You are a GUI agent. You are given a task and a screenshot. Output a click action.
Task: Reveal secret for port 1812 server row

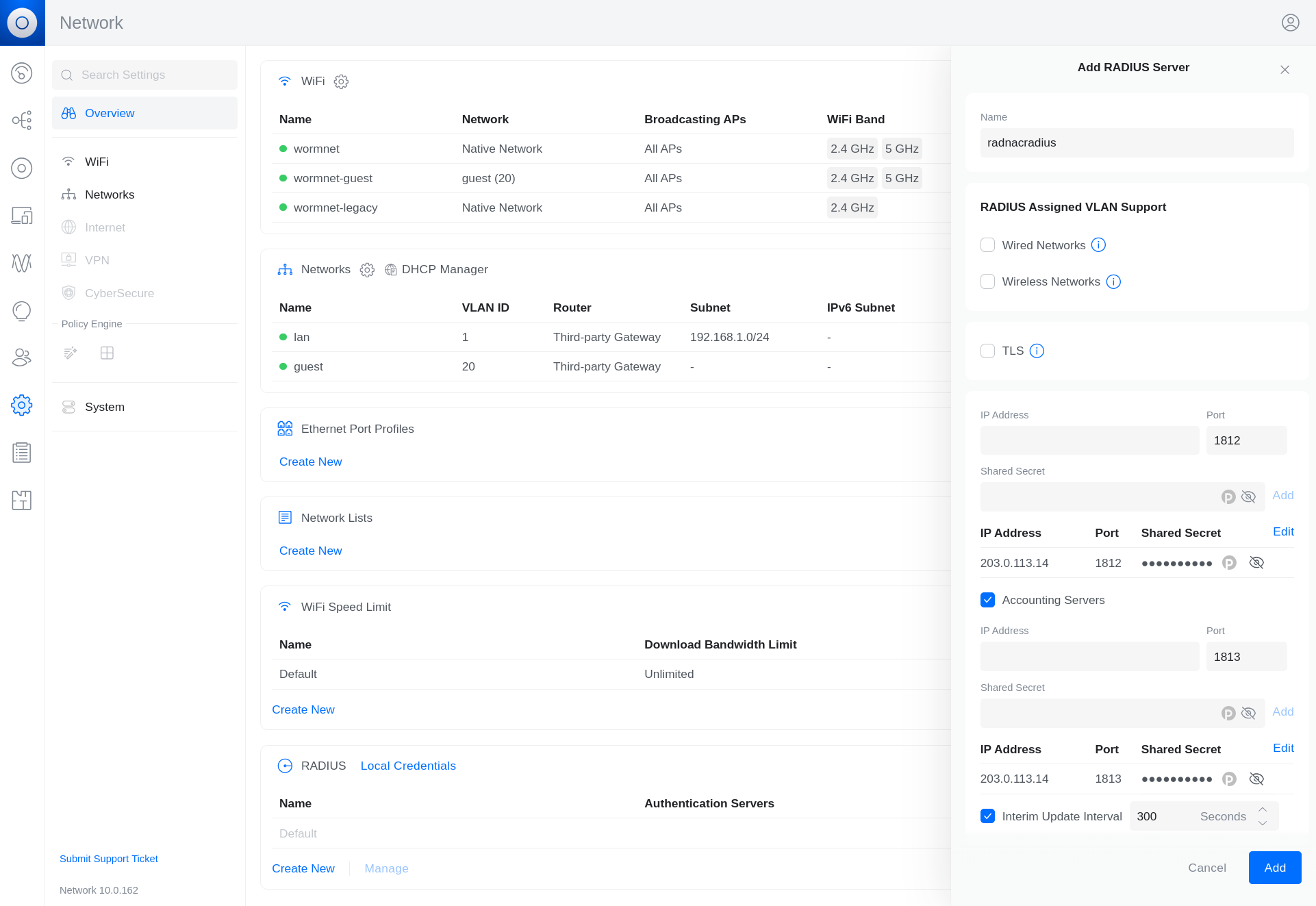pyautogui.click(x=1256, y=563)
